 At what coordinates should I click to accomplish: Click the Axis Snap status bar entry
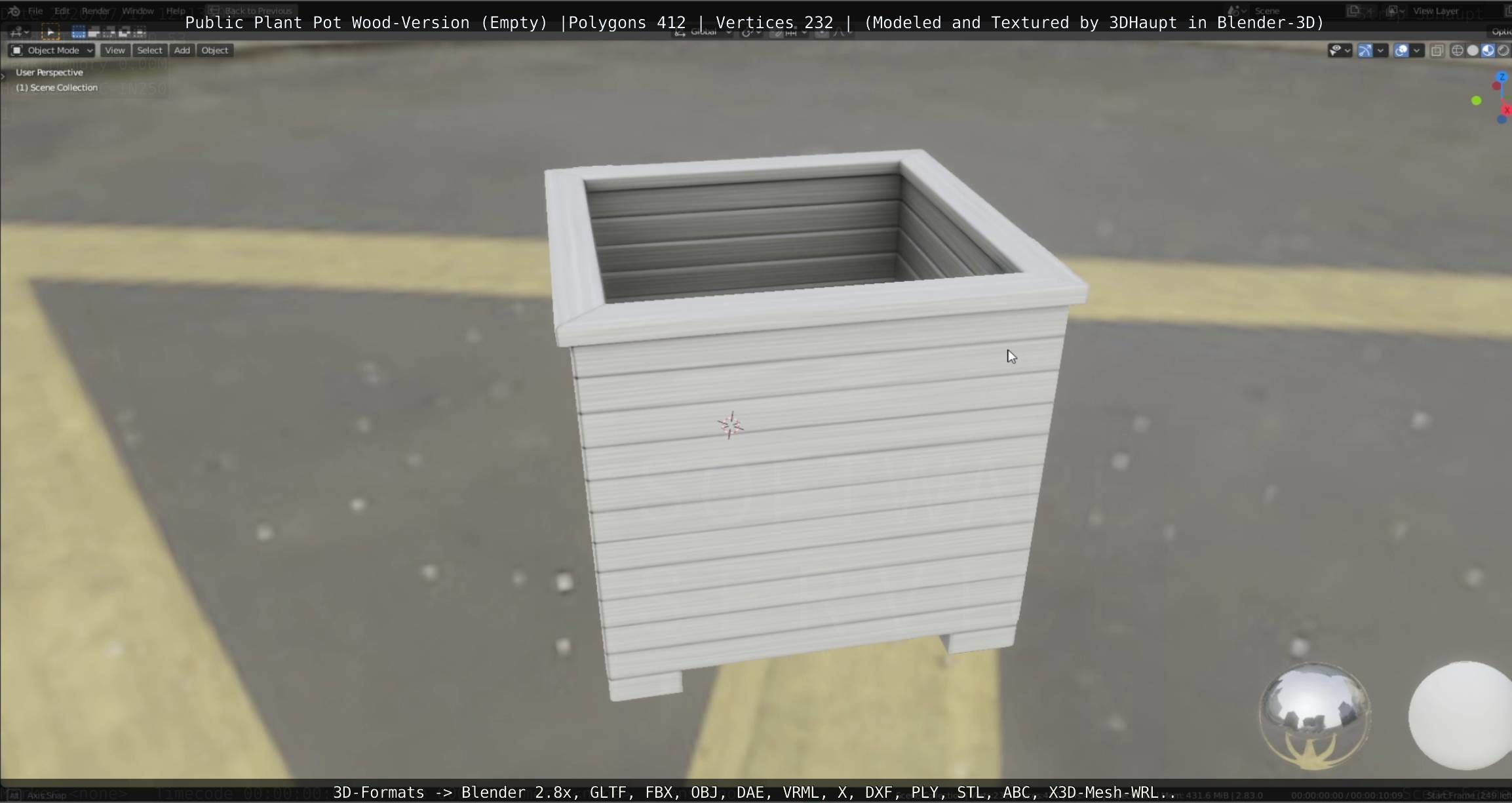(x=47, y=795)
